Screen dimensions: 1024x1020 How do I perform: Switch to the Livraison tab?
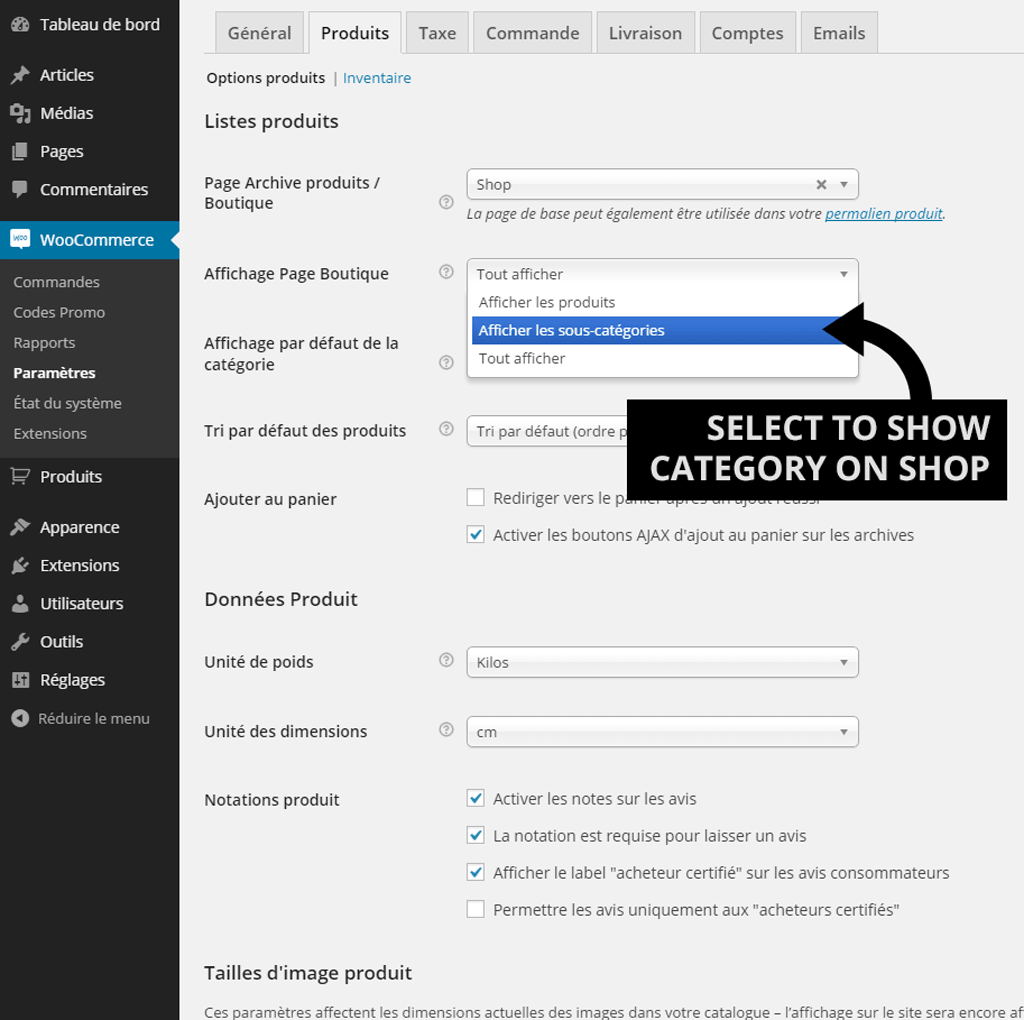coord(645,32)
